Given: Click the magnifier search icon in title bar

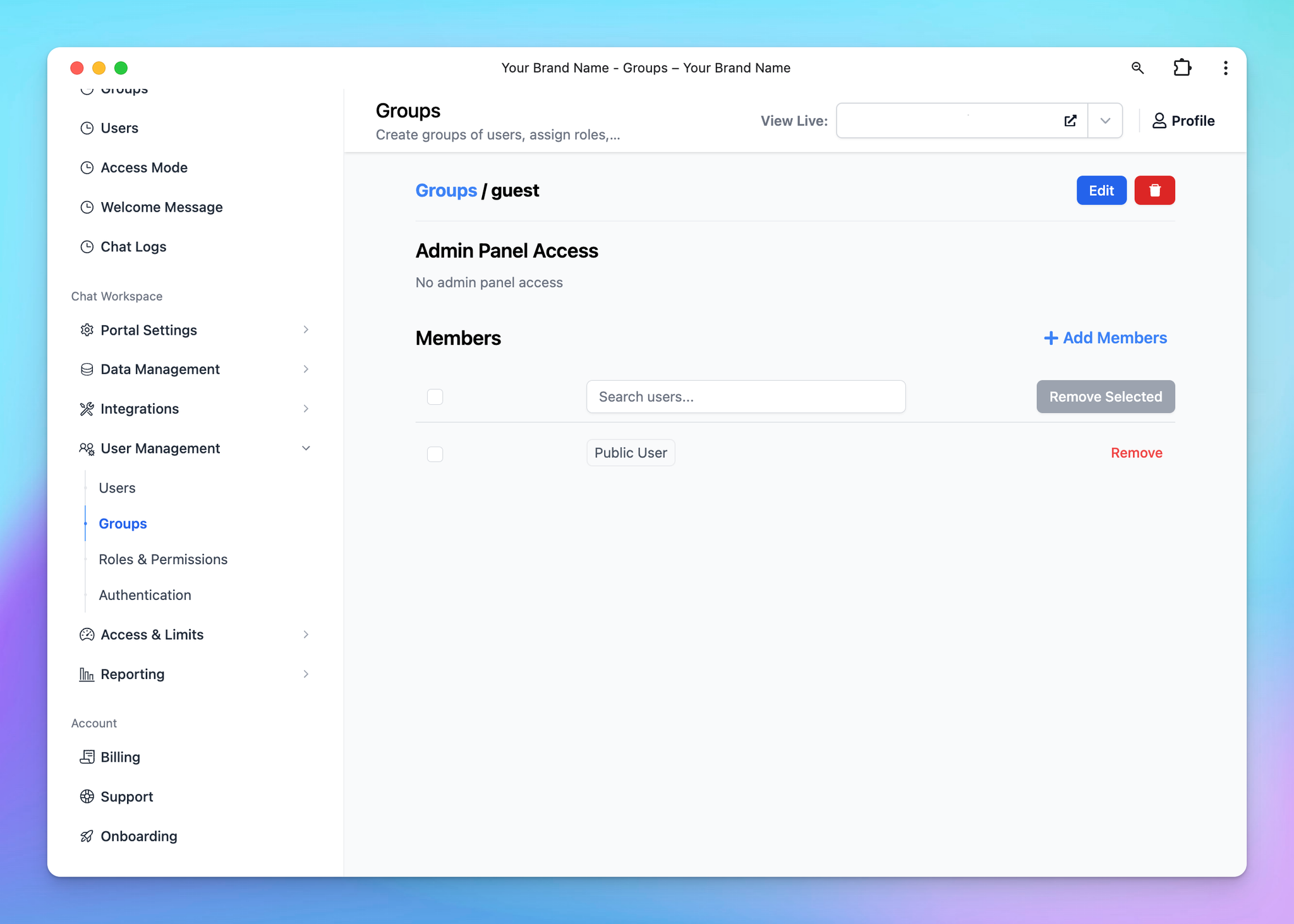Looking at the screenshot, I should pos(1137,68).
